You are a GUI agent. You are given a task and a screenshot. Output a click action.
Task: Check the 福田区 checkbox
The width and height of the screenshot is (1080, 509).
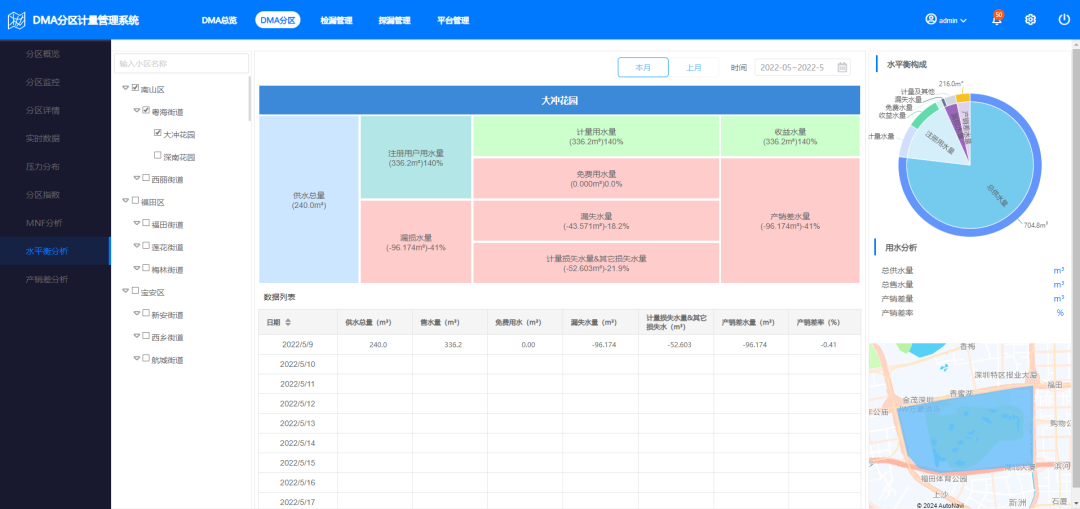[135, 201]
